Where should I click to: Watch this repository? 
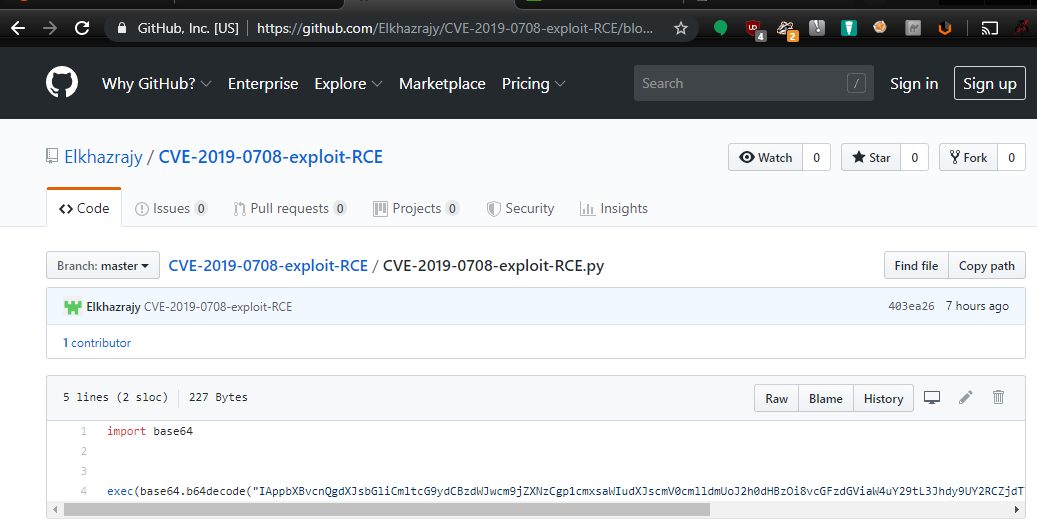point(766,157)
